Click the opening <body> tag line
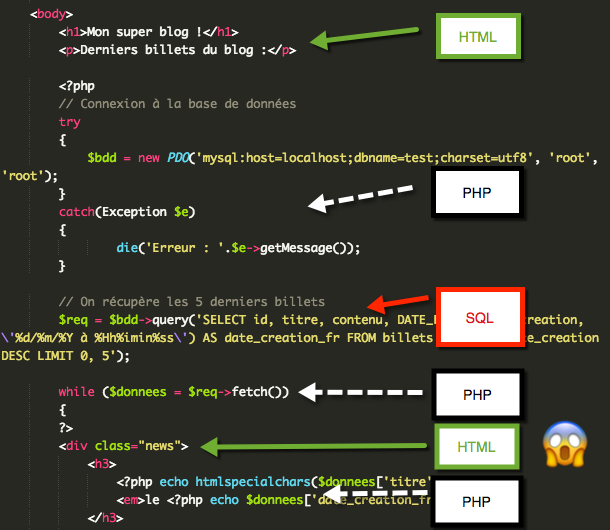The height and width of the screenshot is (530, 610). coord(51,14)
